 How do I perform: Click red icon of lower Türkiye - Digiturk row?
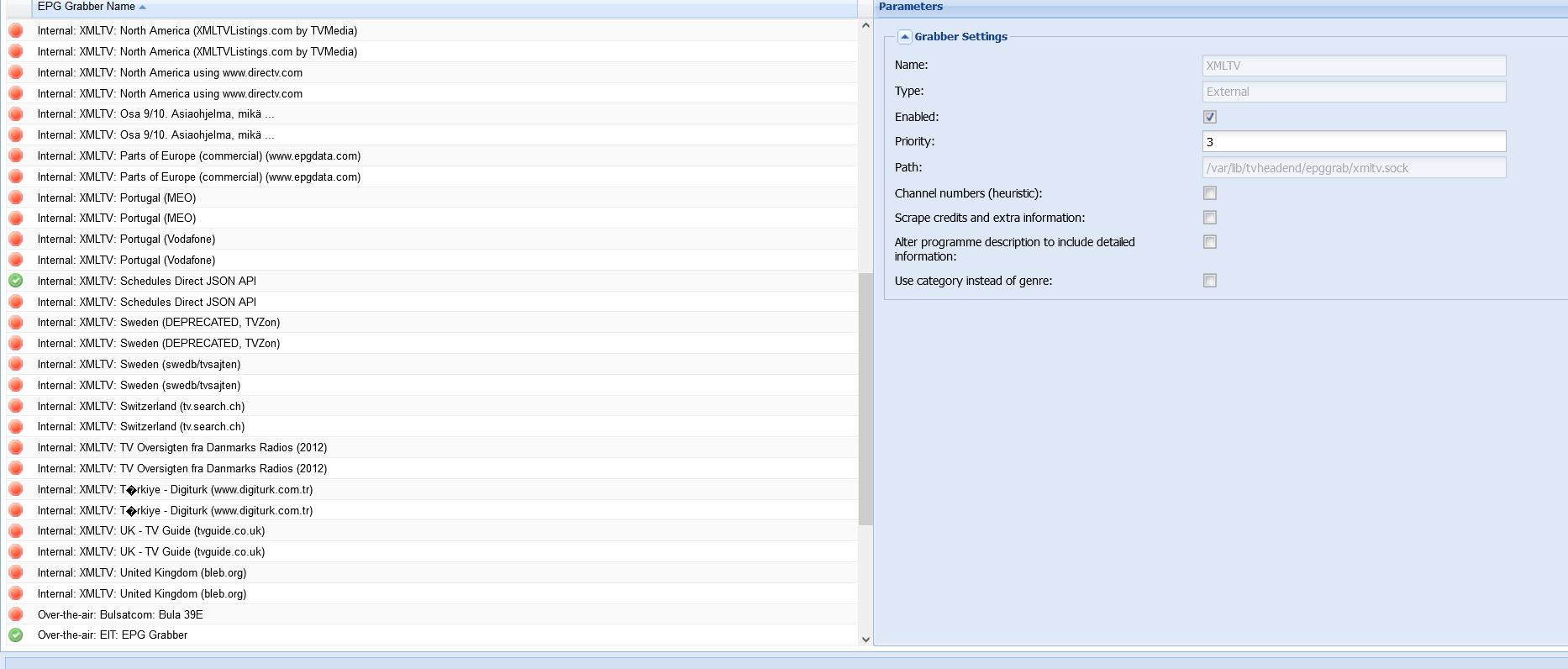(x=16, y=510)
